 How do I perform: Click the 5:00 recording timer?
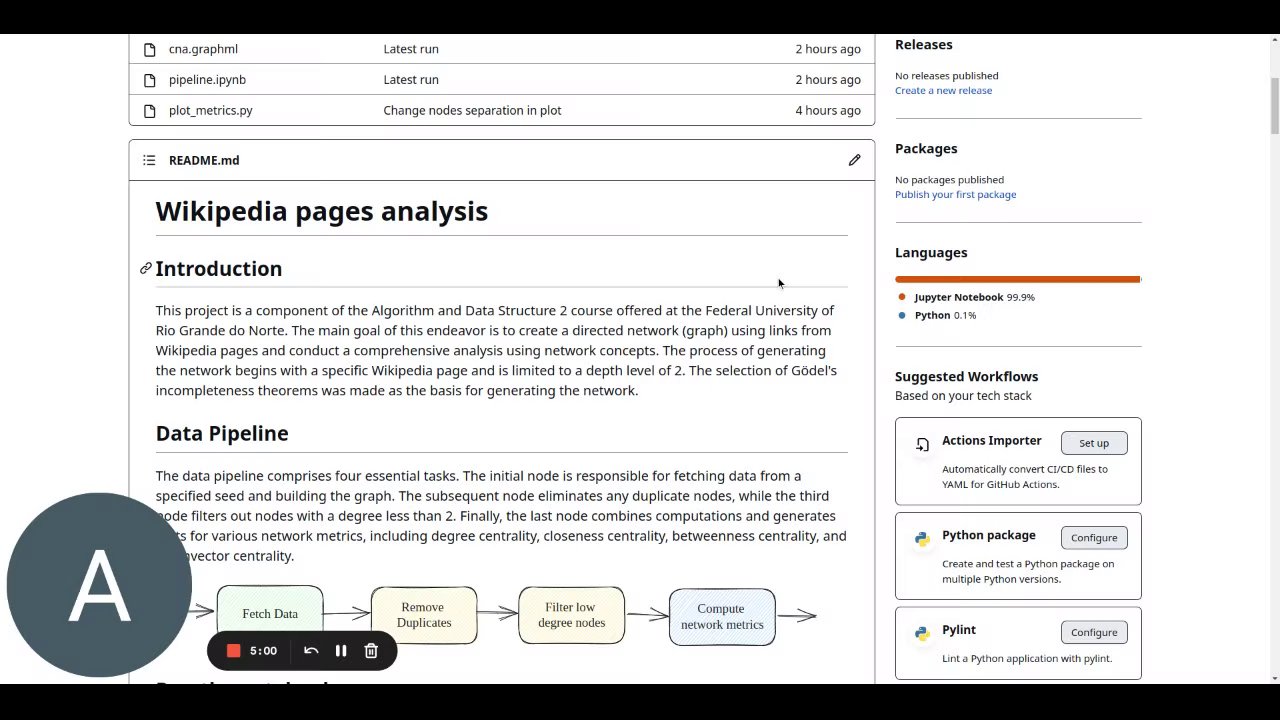click(263, 651)
